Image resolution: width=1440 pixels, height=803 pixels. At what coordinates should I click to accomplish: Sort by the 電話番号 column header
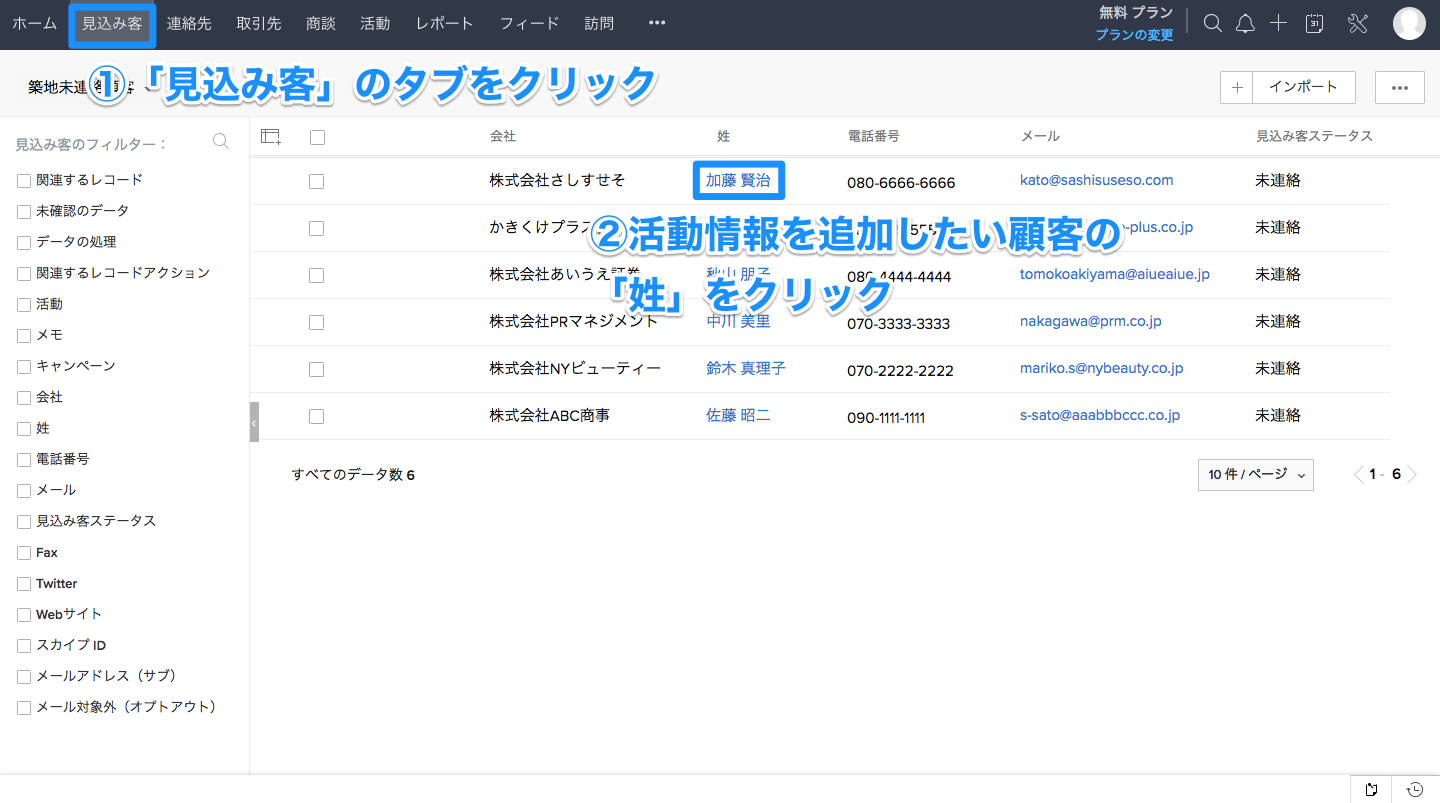[874, 136]
